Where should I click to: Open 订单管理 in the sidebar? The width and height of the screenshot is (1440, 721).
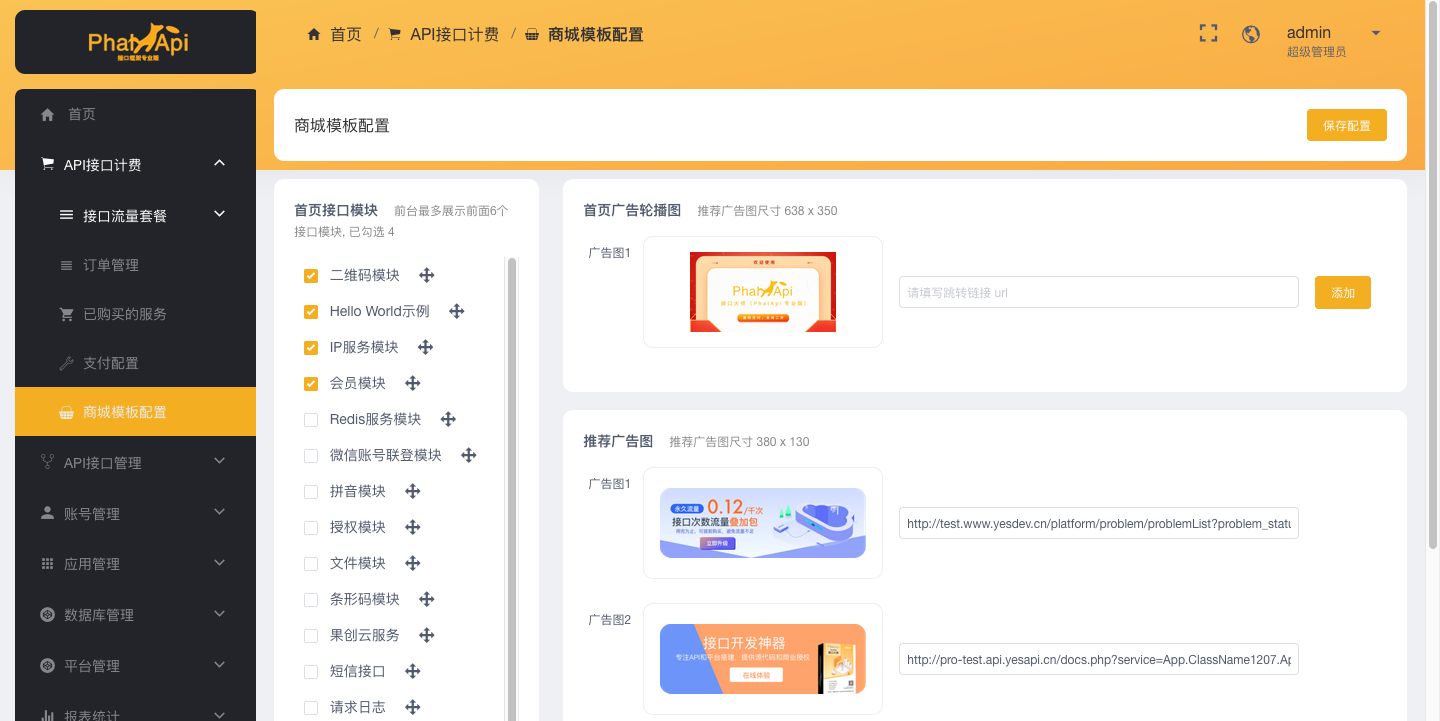[135, 265]
